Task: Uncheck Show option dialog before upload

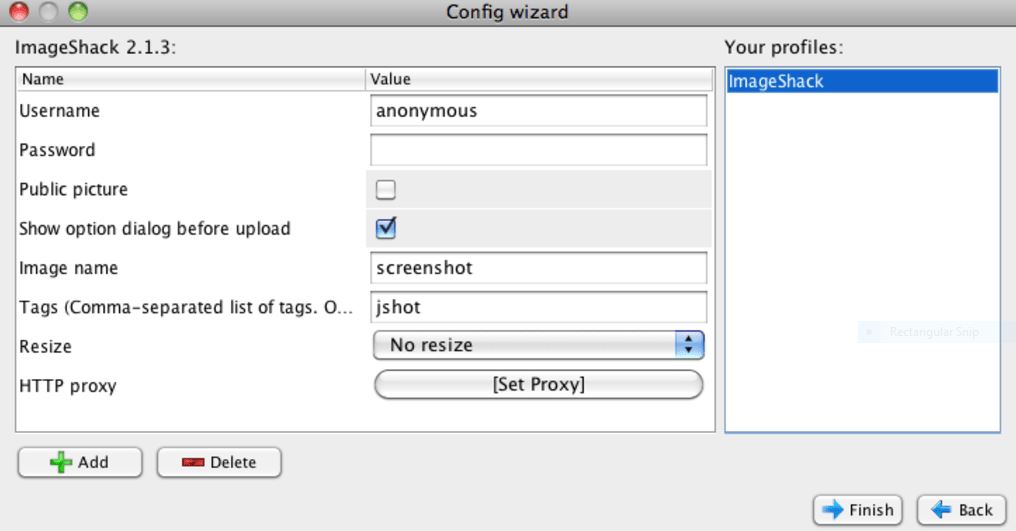Action: click(386, 228)
